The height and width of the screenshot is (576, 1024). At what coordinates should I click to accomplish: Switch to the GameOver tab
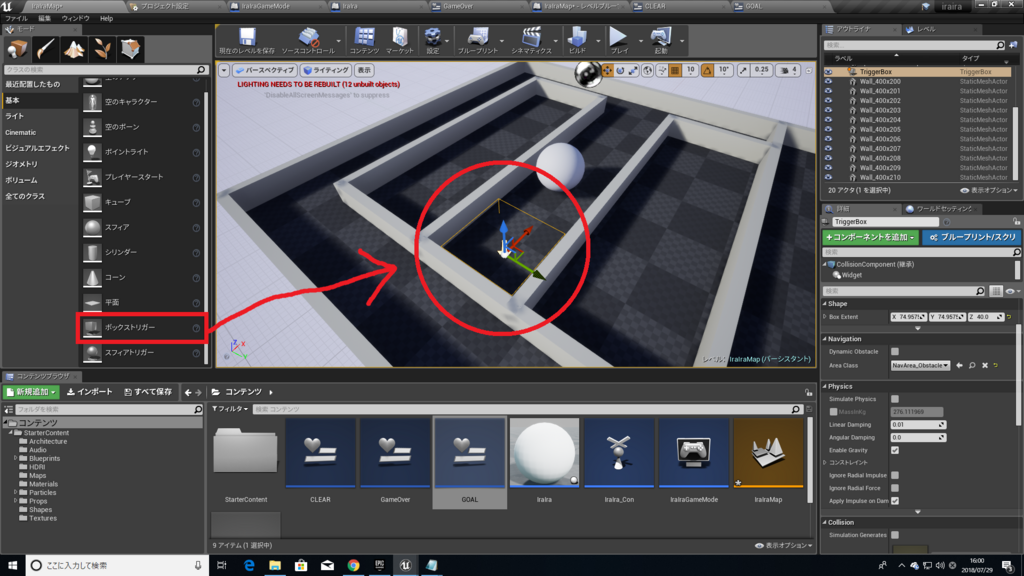click(457, 6)
